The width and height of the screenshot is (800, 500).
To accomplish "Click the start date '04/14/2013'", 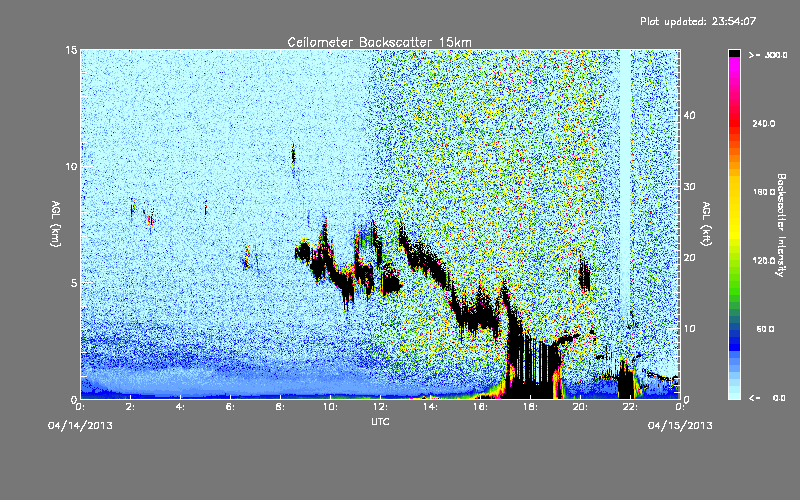I will click(80, 426).
